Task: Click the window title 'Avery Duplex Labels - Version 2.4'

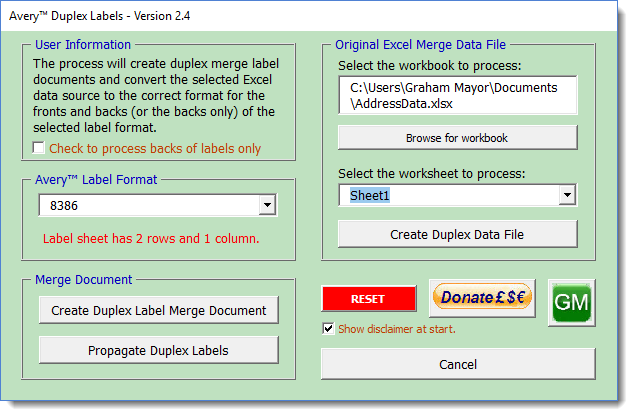Action: [x=99, y=16]
